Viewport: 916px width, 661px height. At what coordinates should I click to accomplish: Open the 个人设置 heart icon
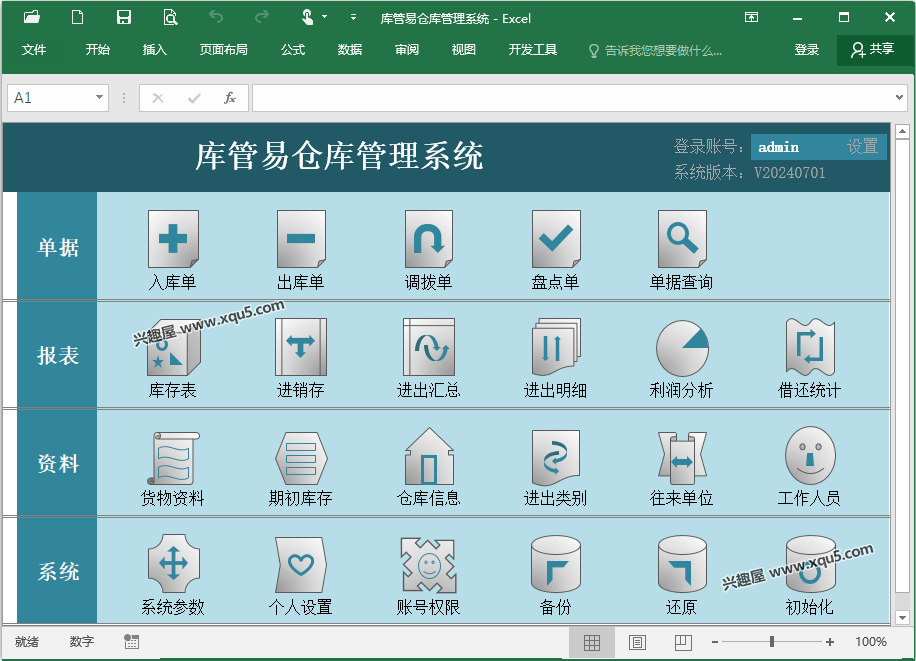coord(301,565)
